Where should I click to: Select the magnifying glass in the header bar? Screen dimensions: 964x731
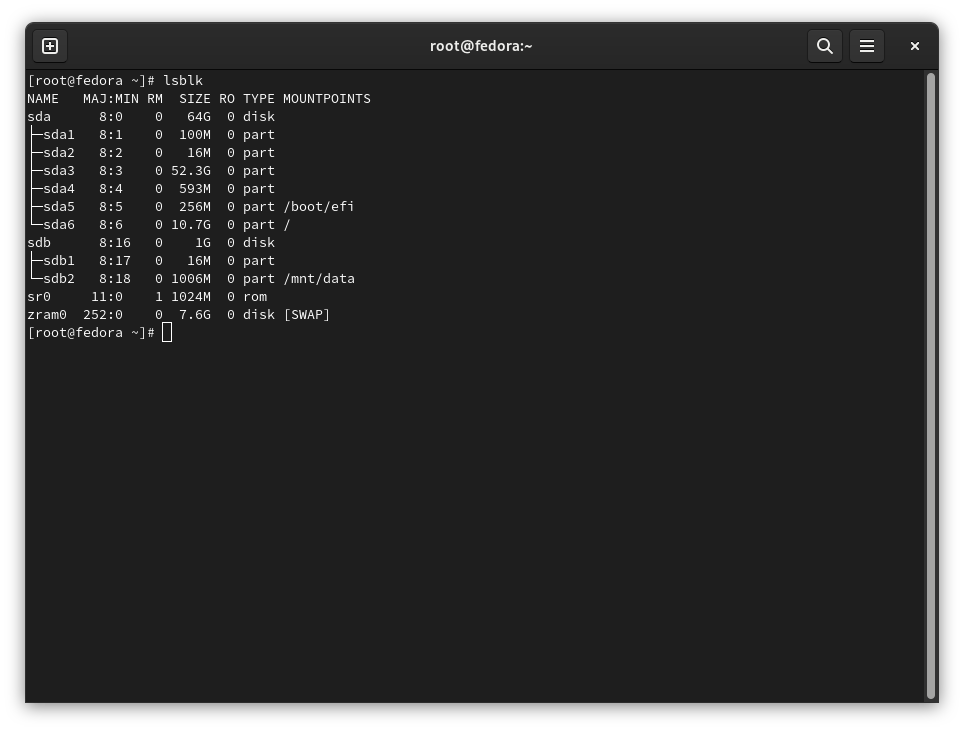point(824,46)
